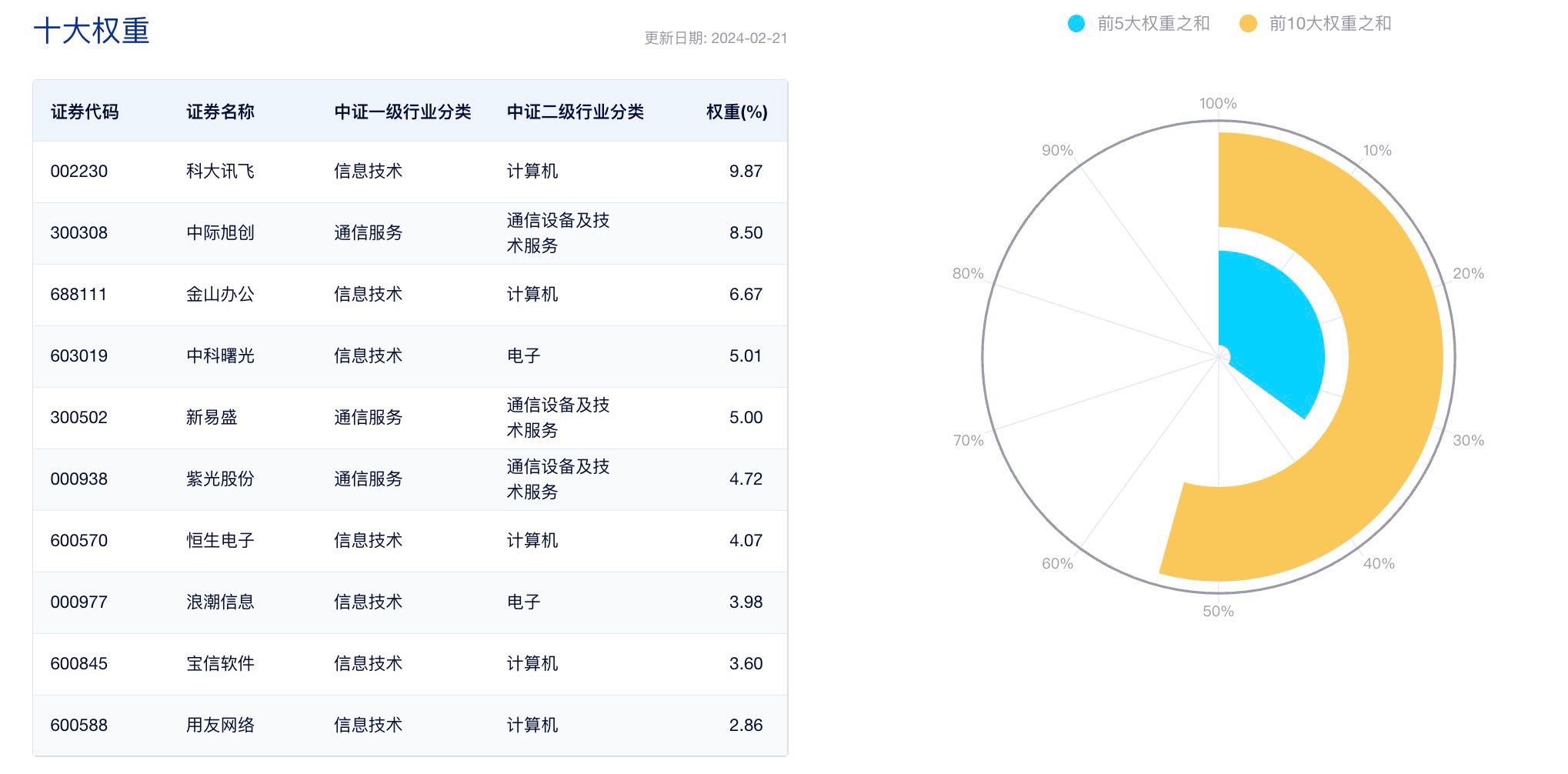
Task: Click the blue legend dot icon
Action: point(1076,24)
